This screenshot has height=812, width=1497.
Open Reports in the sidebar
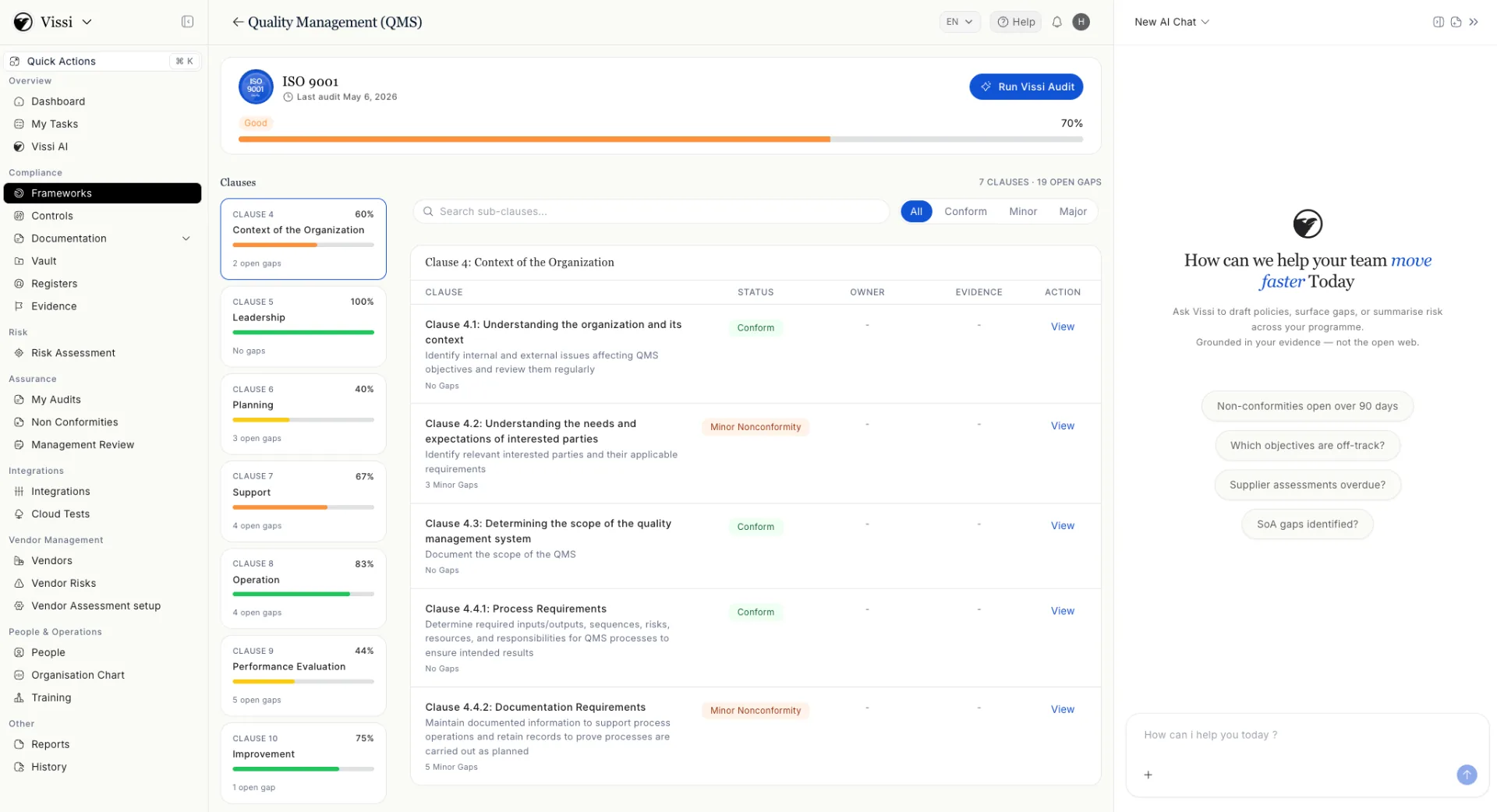tap(102, 744)
